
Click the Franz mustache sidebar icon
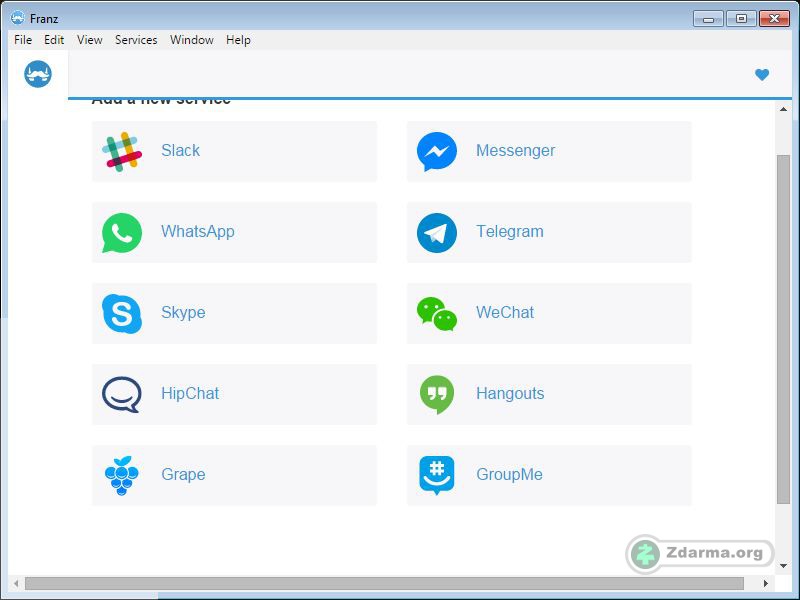click(x=38, y=74)
